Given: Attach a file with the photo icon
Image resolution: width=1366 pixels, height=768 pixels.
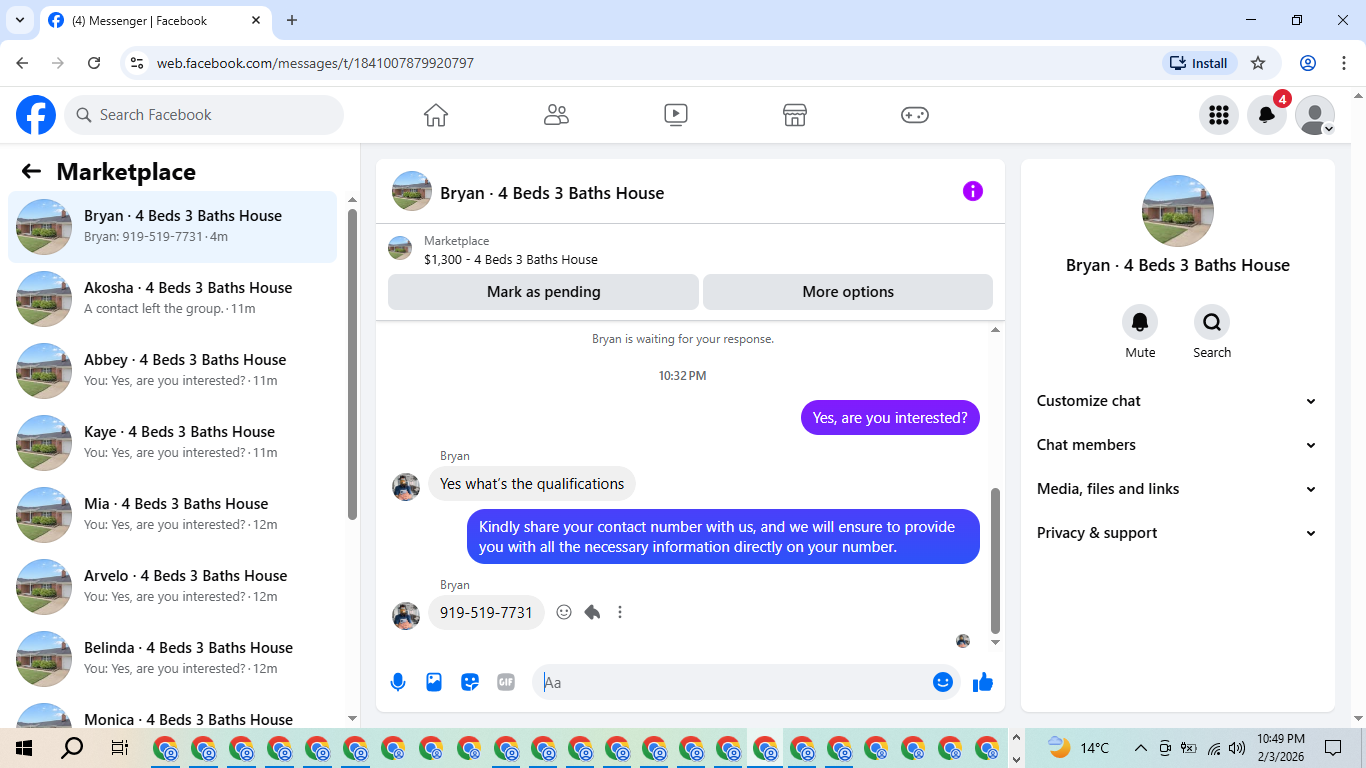Looking at the screenshot, I should click(x=434, y=682).
